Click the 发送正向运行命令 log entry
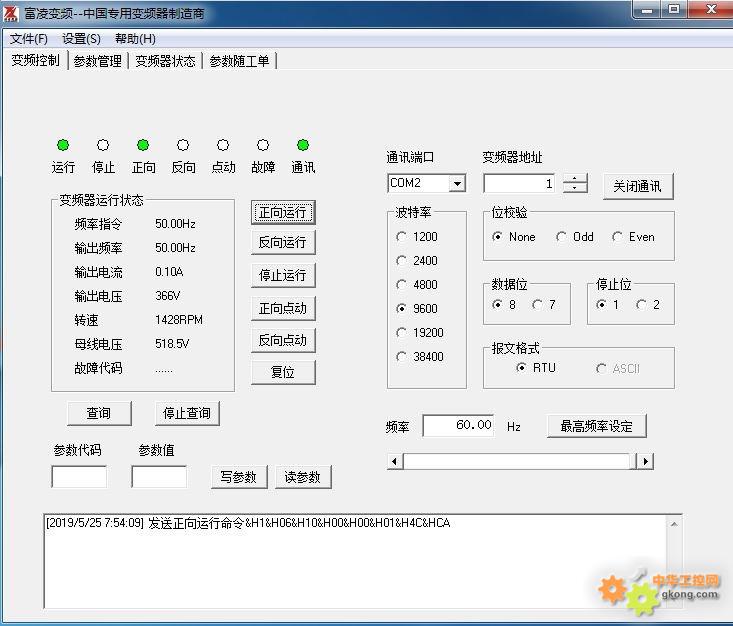The image size is (733, 626). [248, 523]
